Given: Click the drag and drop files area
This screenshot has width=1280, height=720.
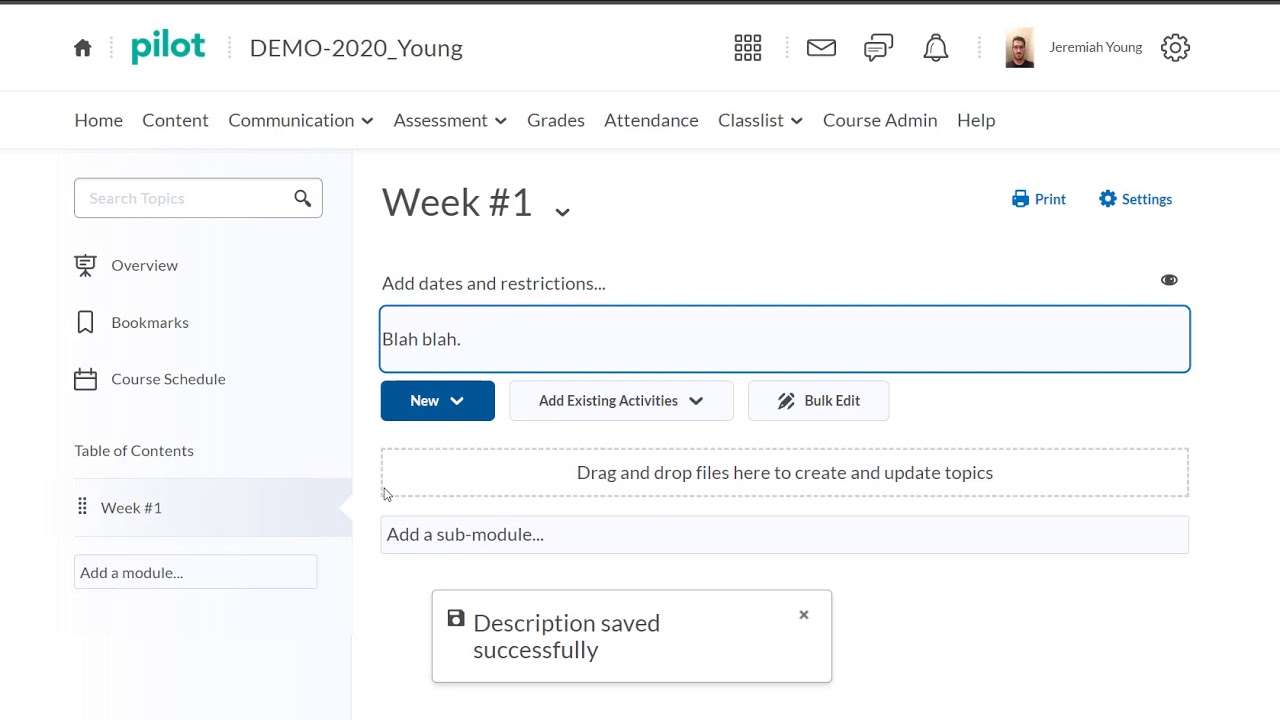Looking at the screenshot, I should pos(785,472).
